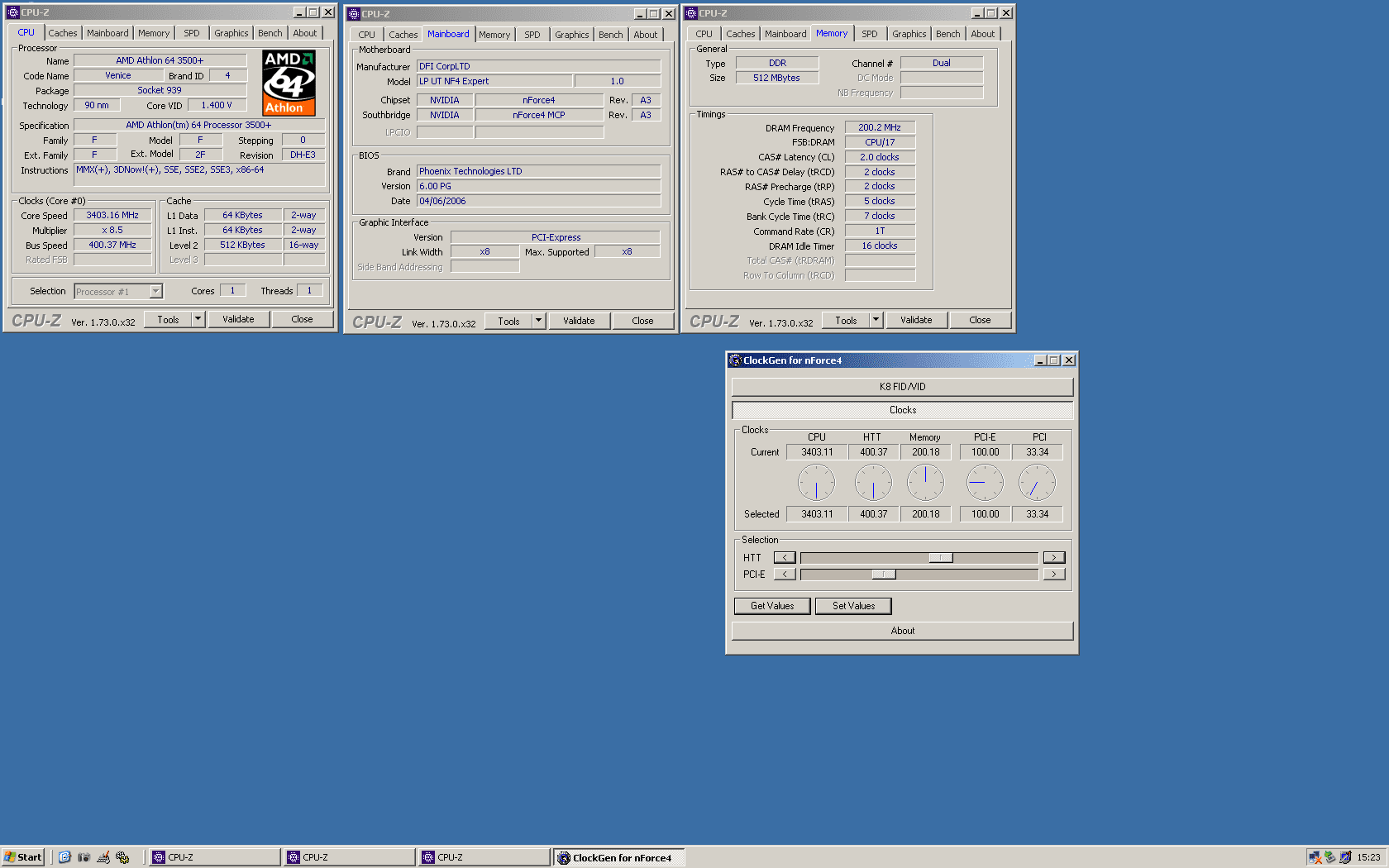Click Set Values in ClockGen
The width and height of the screenshot is (1389, 868).
click(x=853, y=606)
